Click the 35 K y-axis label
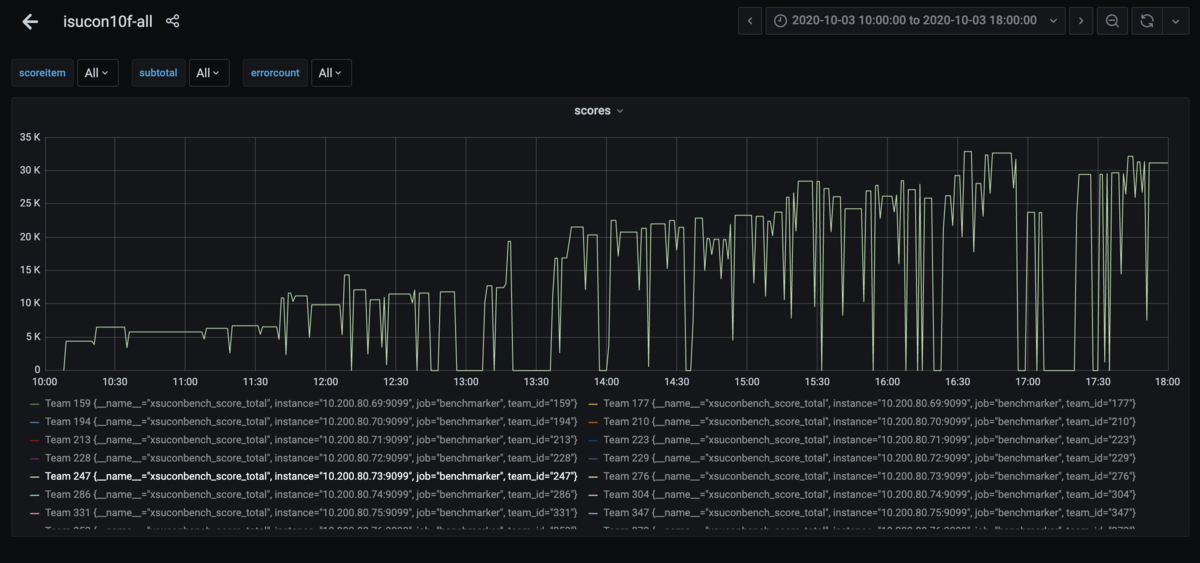Viewport: 1200px width, 563px height. click(30, 137)
